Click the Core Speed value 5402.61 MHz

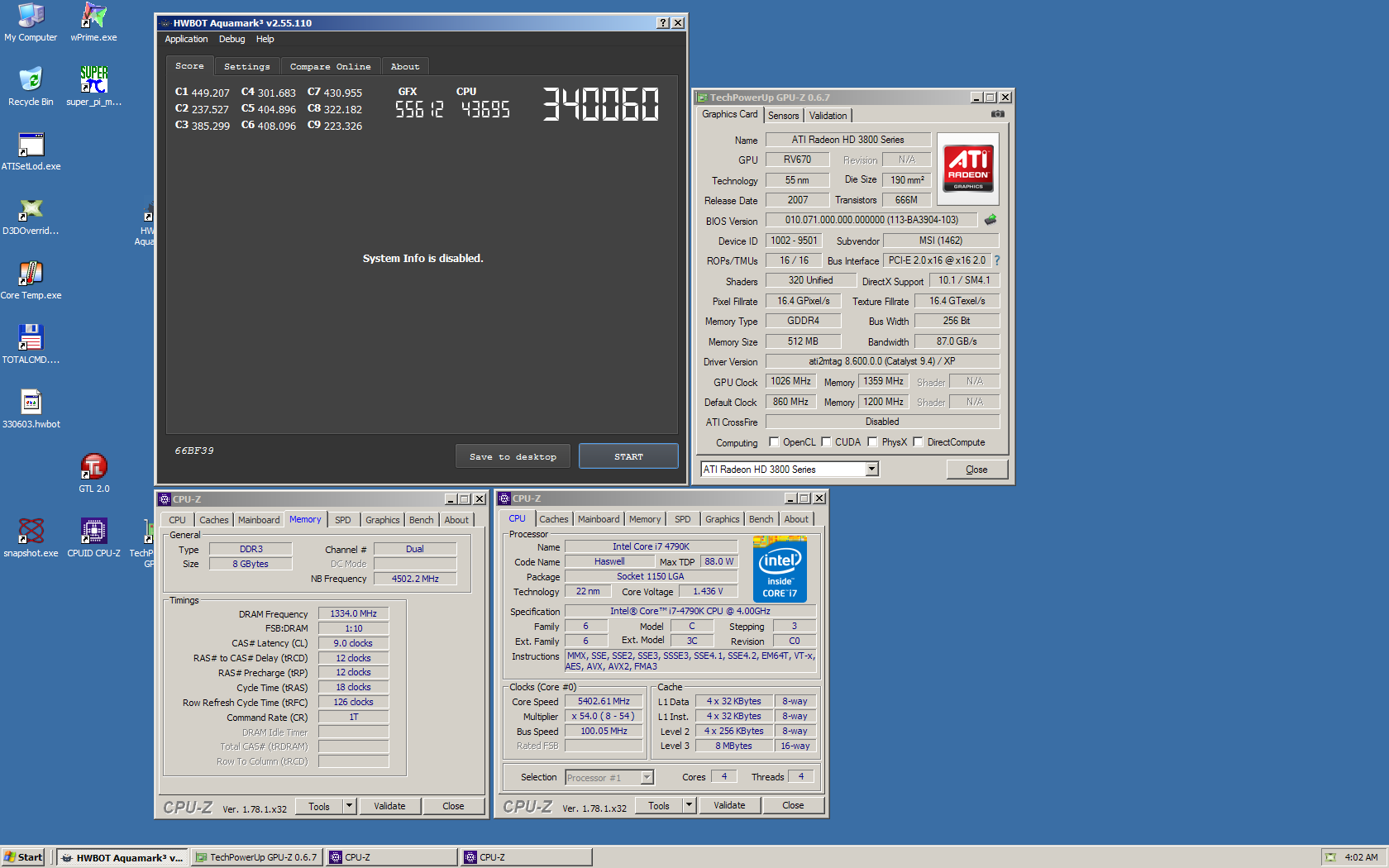pos(604,701)
